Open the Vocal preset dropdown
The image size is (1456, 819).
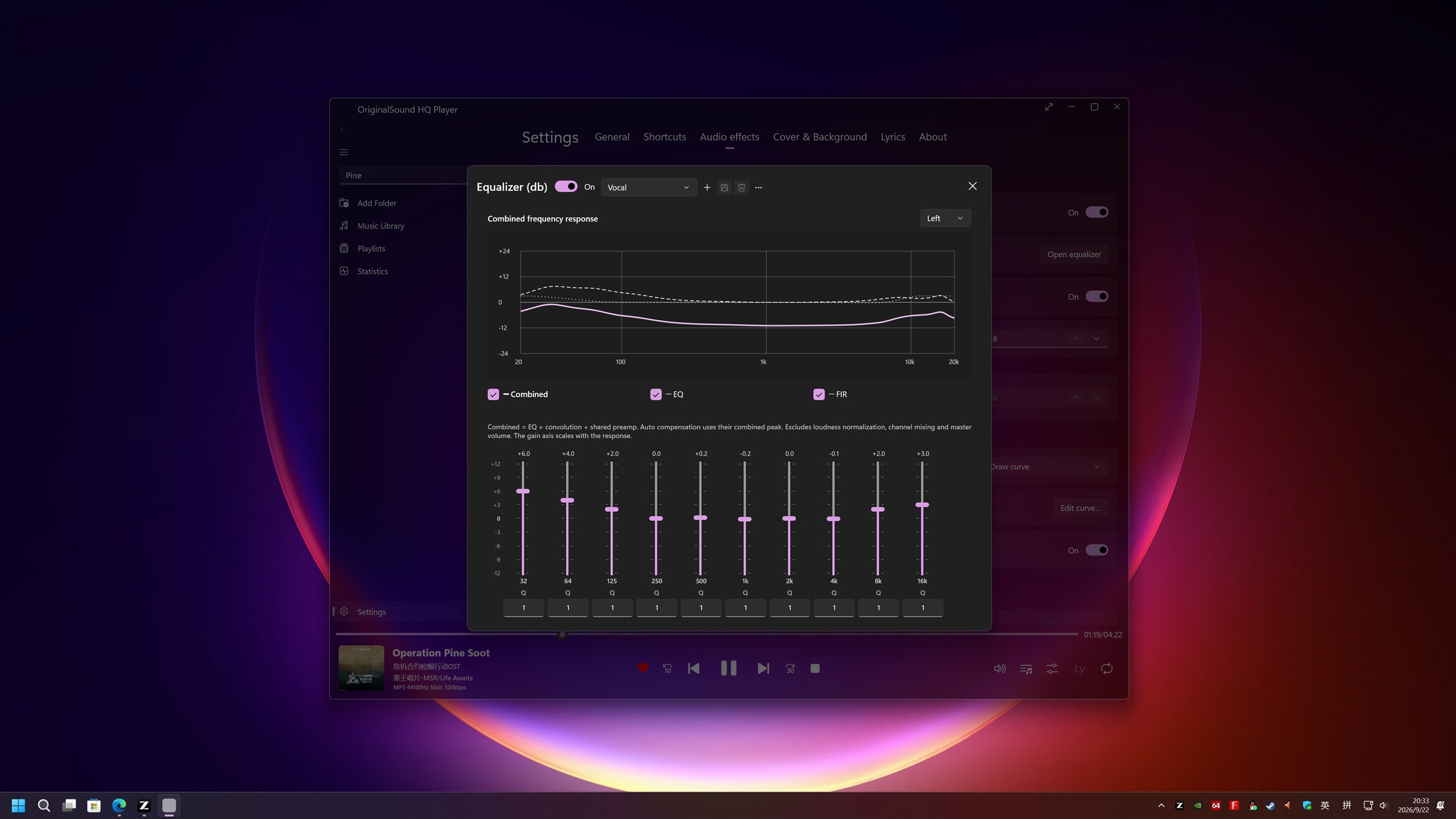tap(649, 187)
